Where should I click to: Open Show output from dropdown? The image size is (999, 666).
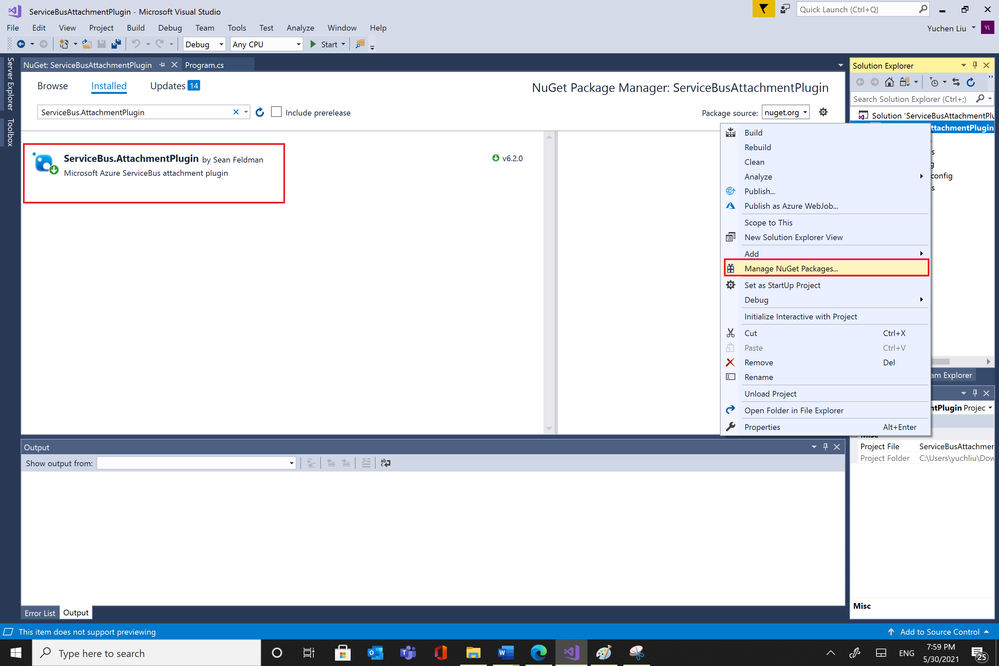pos(196,463)
